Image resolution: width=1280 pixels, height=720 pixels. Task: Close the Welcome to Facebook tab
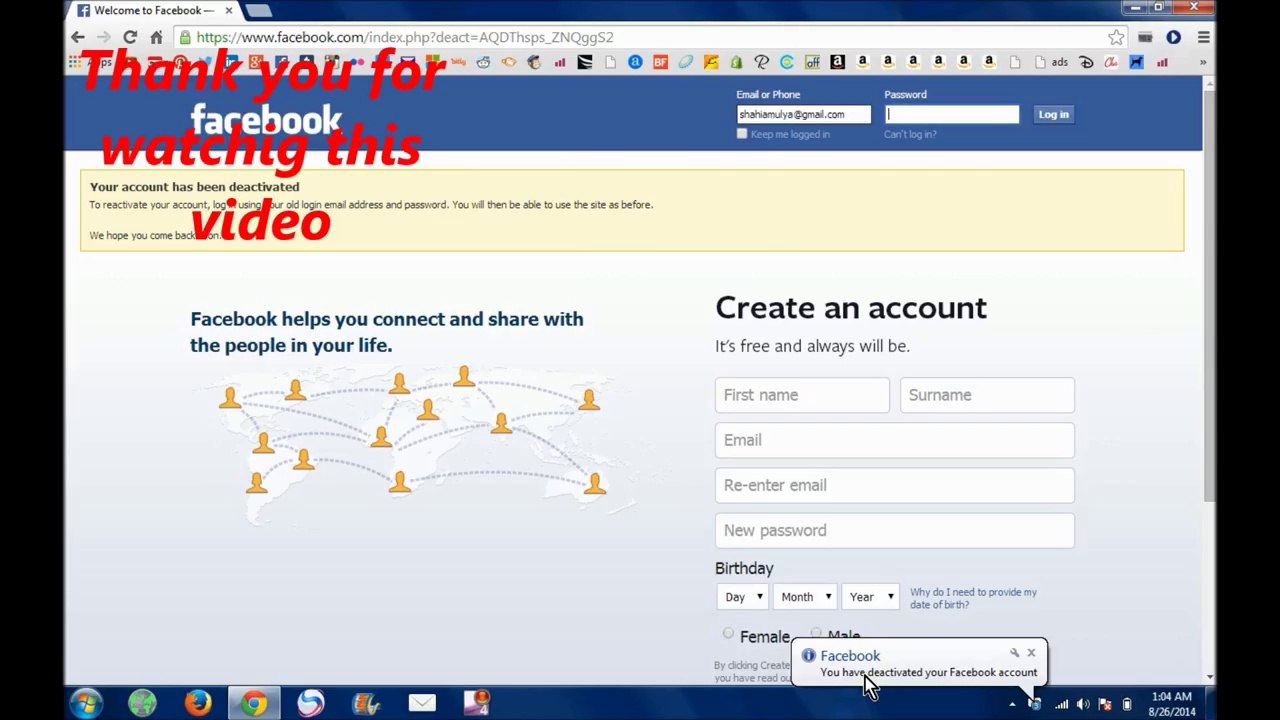point(229,10)
